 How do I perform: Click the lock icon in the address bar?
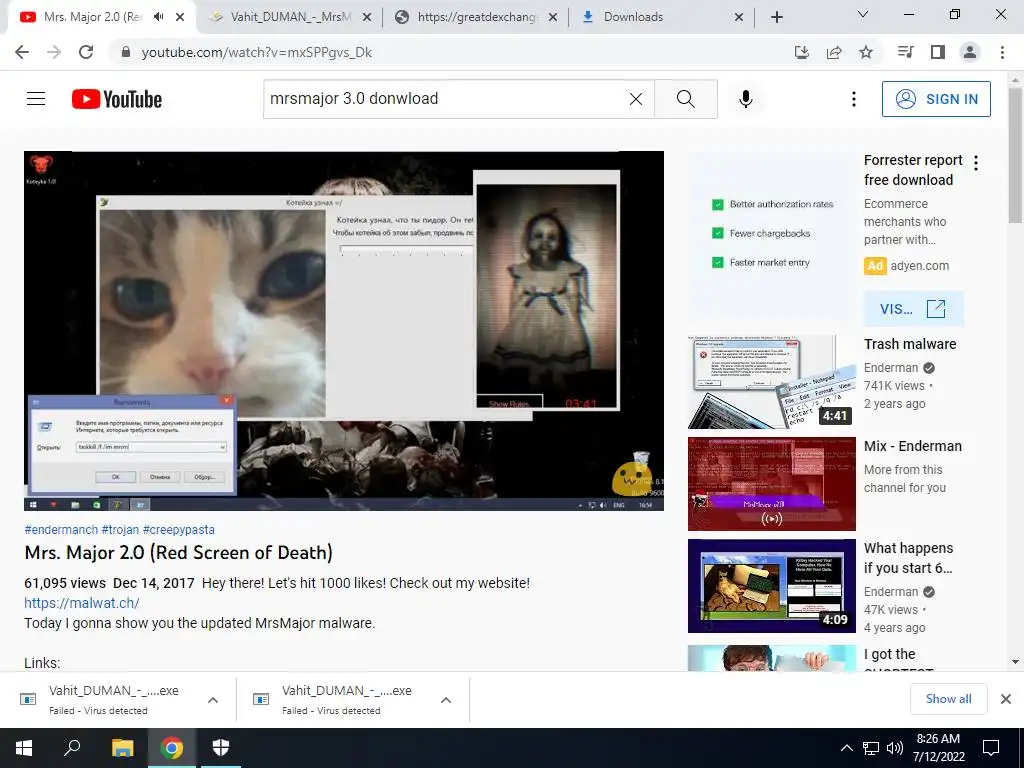126,52
